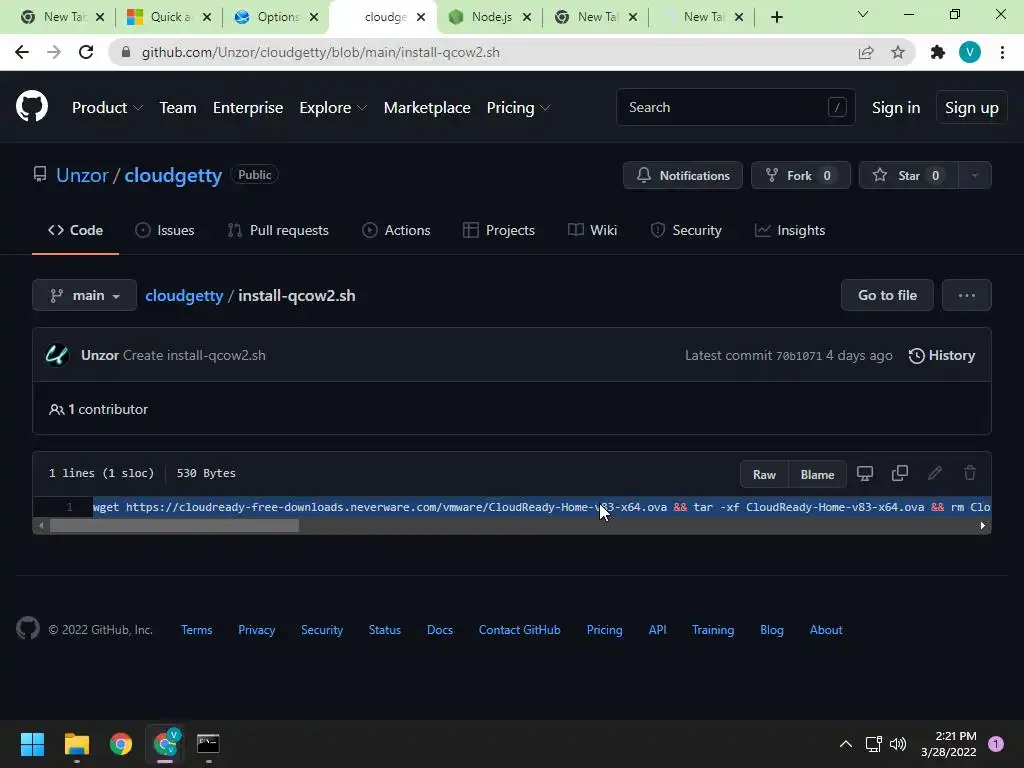Click the GitHub logo in the header

[x=31, y=106]
